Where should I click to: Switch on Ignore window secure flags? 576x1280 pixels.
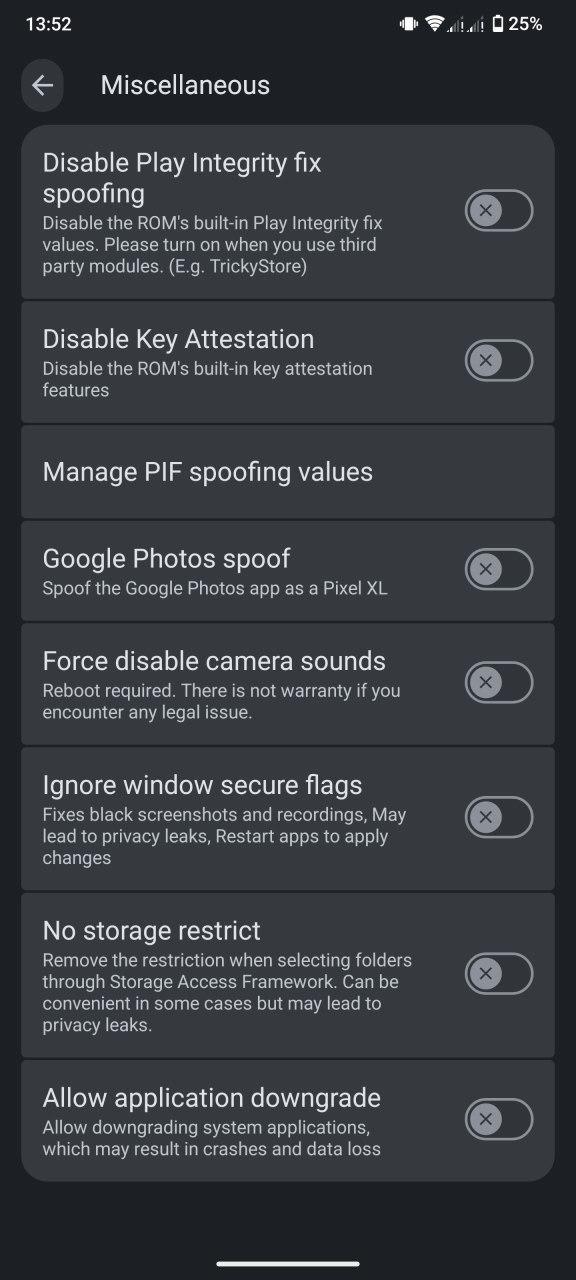point(499,817)
